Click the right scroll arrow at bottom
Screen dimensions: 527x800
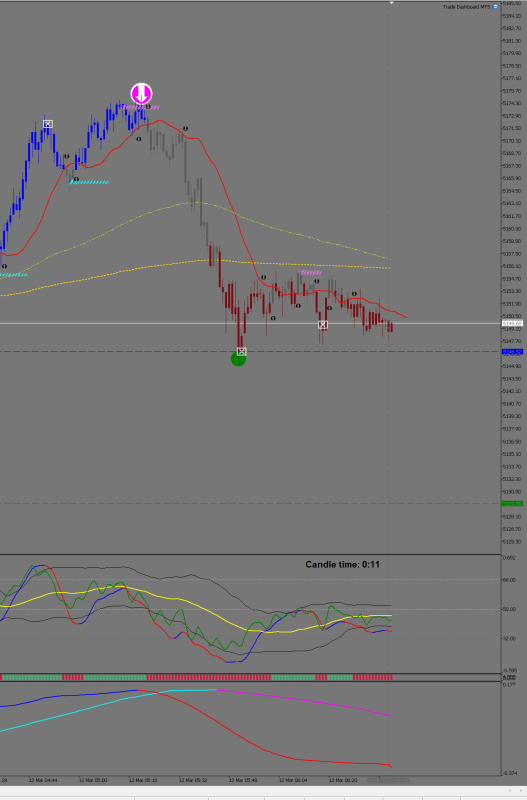(x=521, y=791)
